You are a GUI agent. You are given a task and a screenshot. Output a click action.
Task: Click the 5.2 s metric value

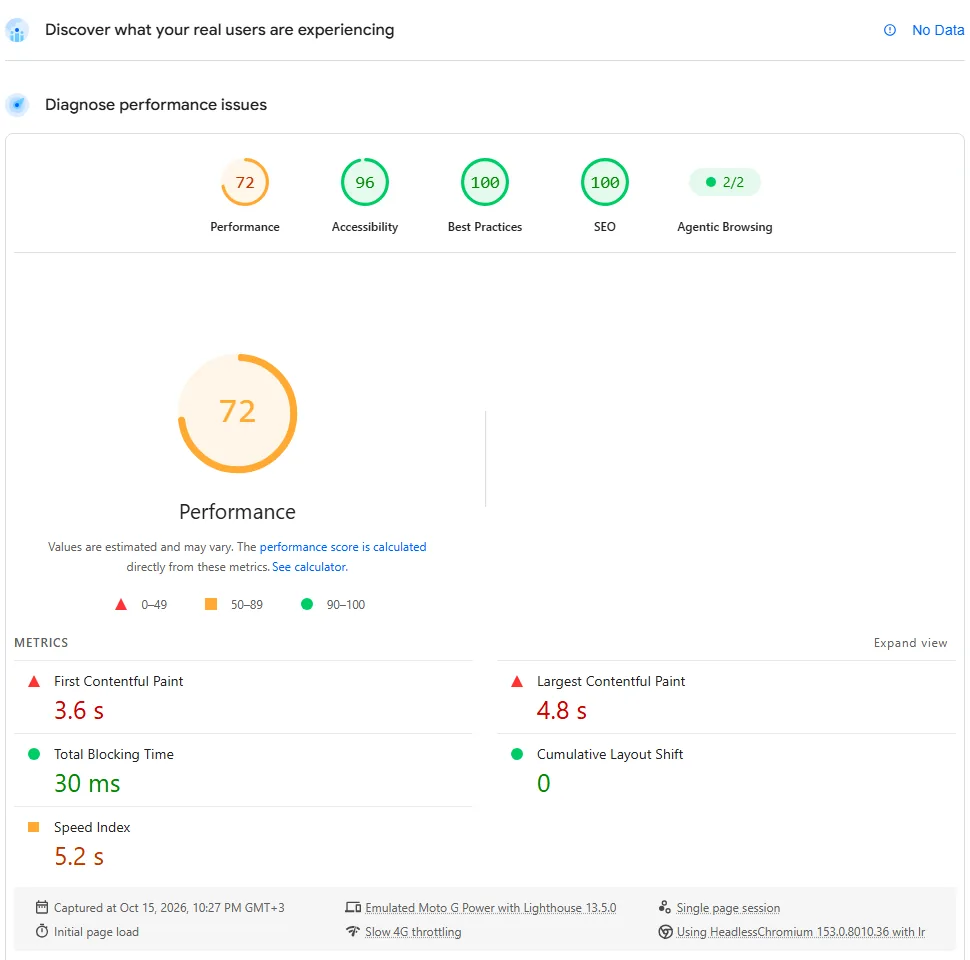point(79,856)
